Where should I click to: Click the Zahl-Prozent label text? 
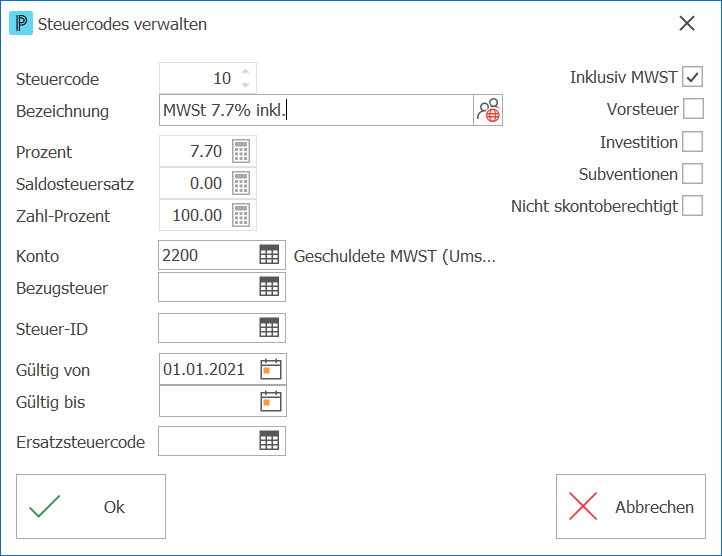(63, 216)
